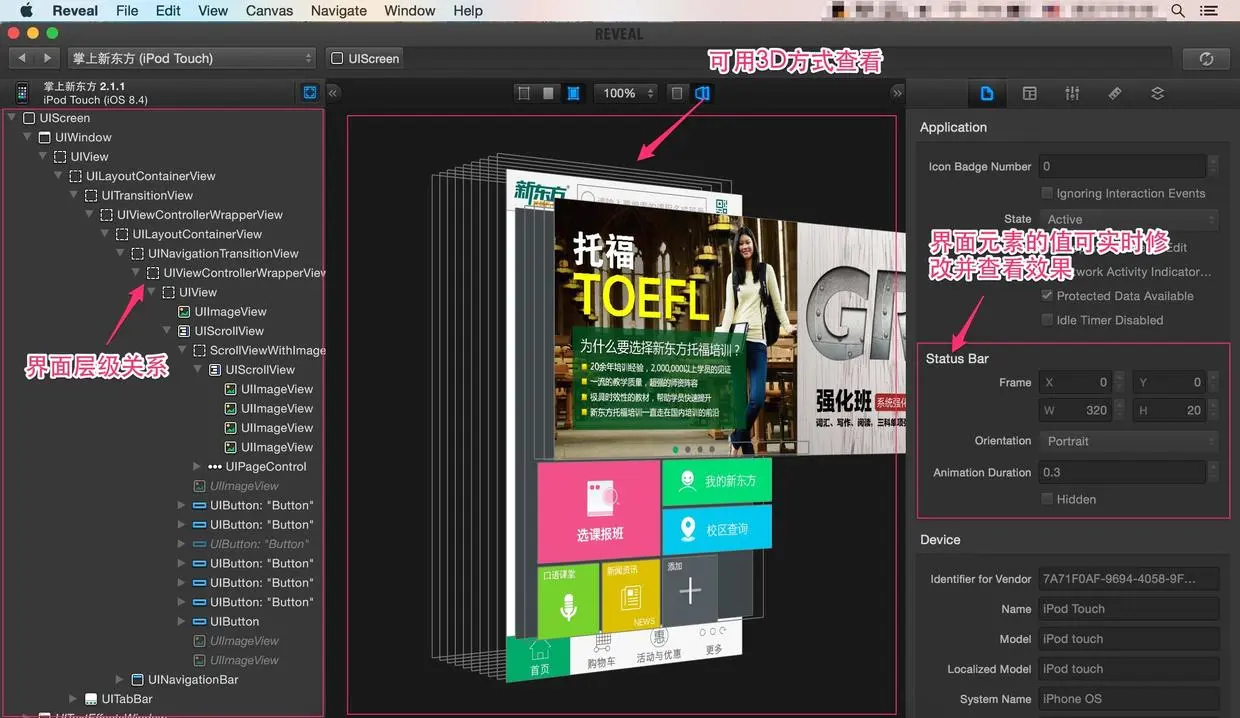Open the Apple menu

pos(26,10)
